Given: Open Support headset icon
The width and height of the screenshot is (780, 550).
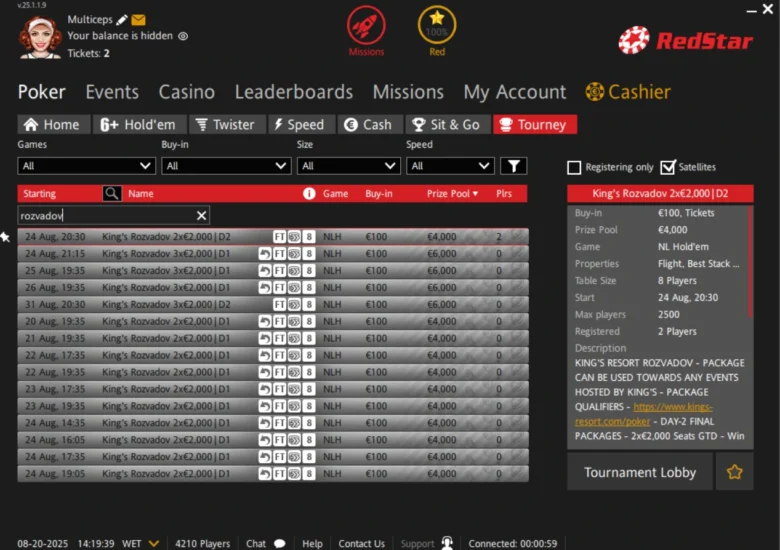Looking at the screenshot, I should point(447,543).
